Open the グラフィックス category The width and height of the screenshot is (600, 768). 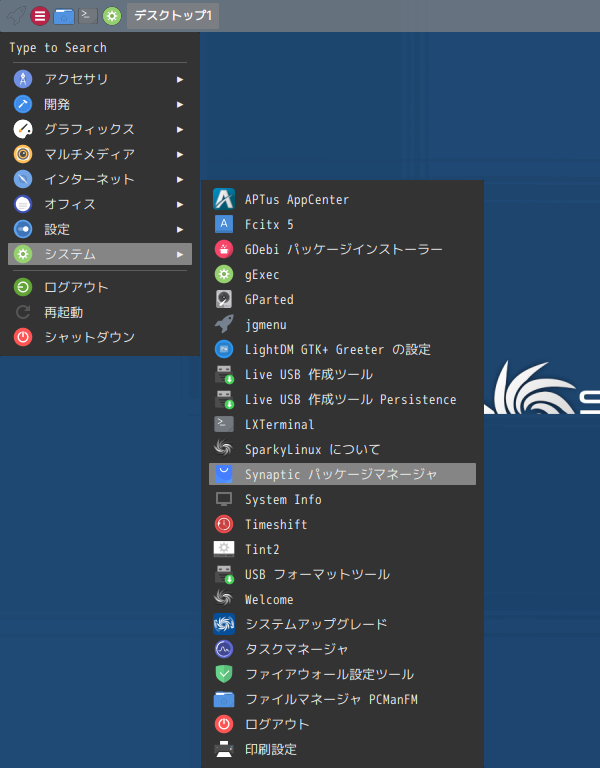(100, 129)
